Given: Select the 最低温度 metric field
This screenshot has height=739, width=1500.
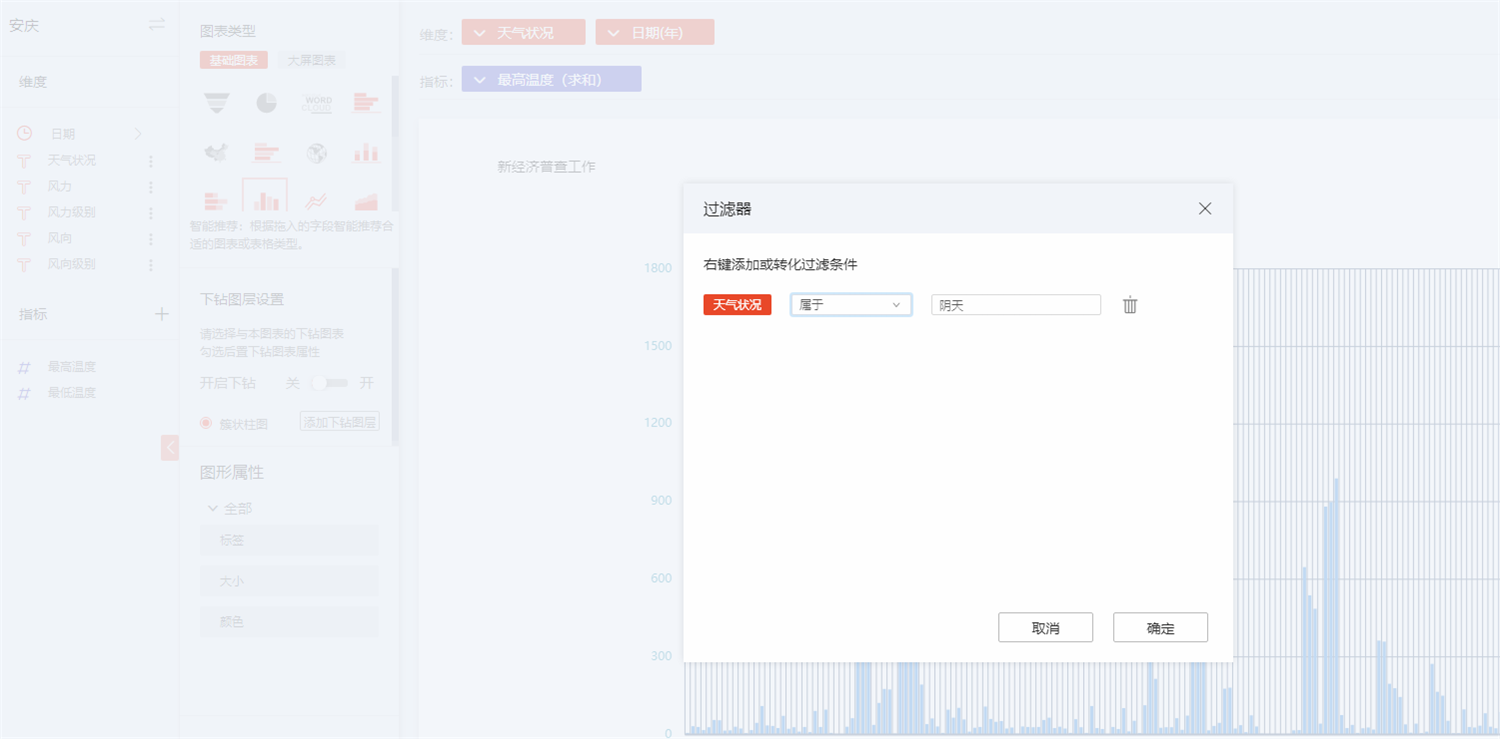Looking at the screenshot, I should [x=72, y=393].
